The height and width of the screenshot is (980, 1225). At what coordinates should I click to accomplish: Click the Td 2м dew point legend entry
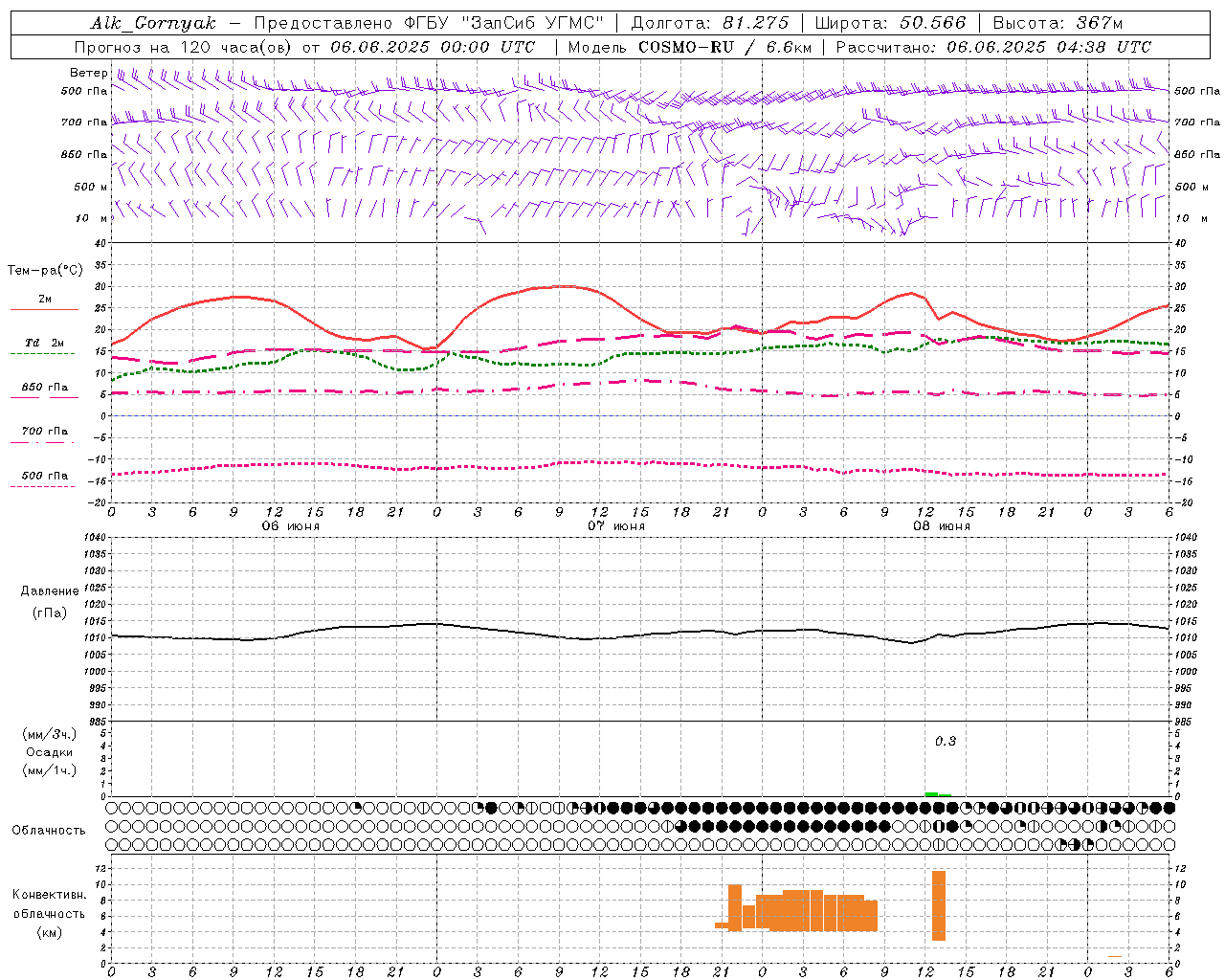pos(45,343)
